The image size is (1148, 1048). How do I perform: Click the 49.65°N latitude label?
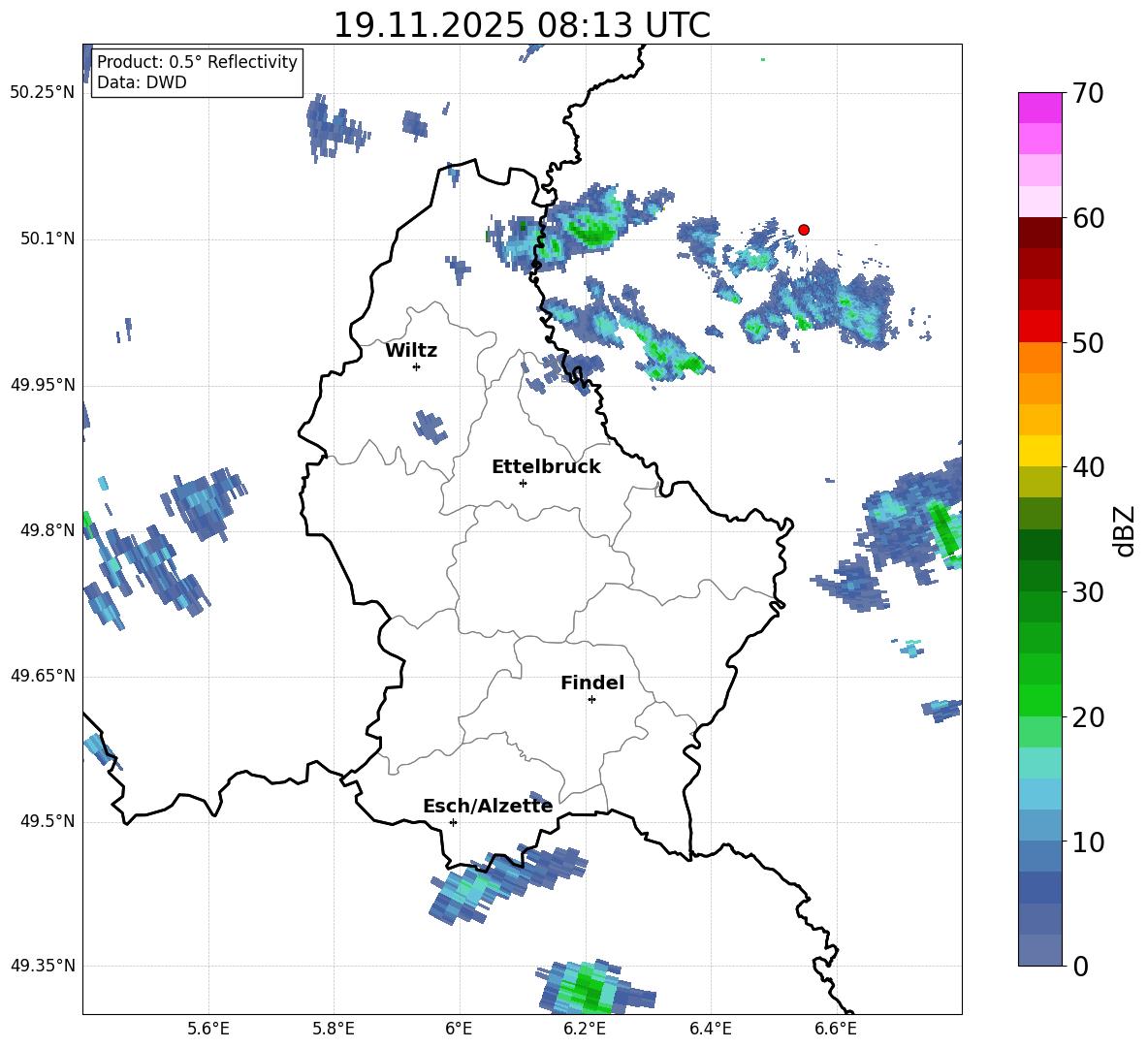point(43,675)
